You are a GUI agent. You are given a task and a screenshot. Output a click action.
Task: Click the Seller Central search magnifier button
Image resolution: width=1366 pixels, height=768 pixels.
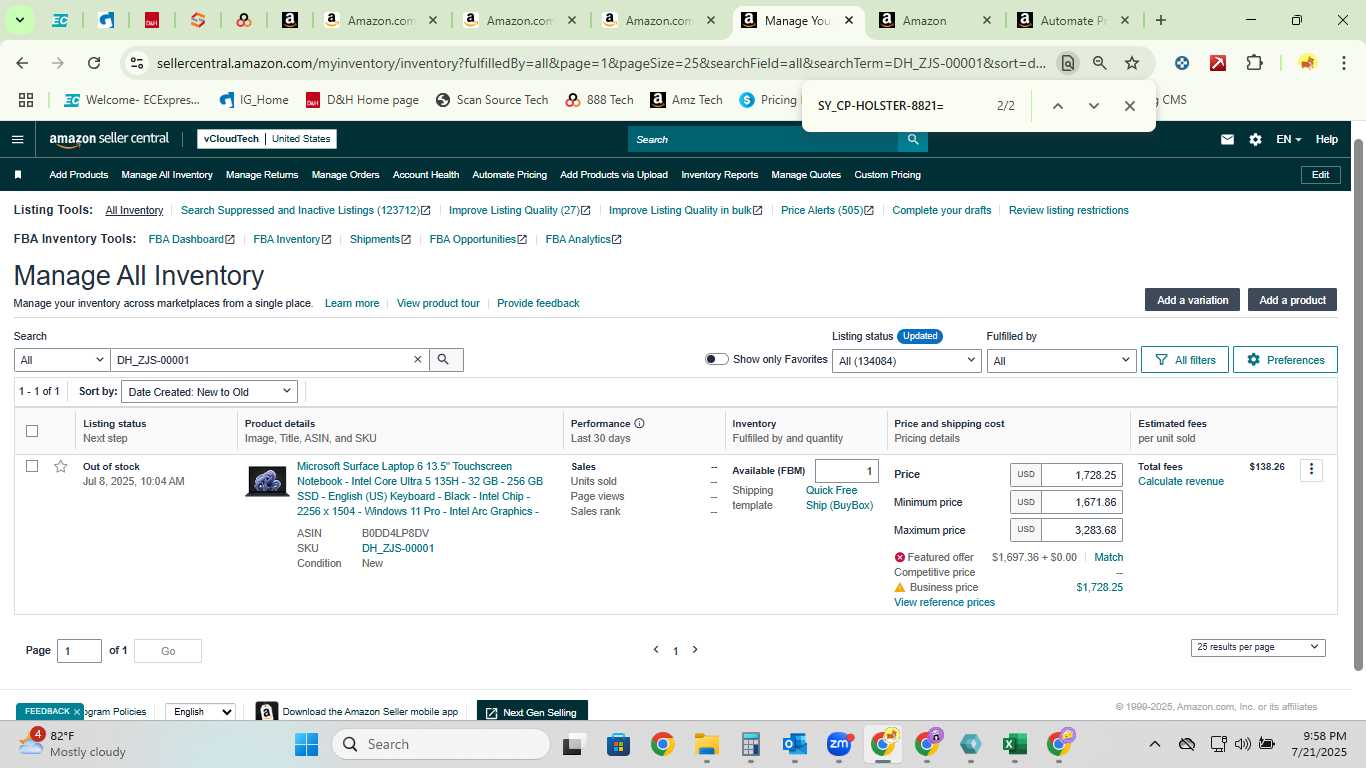tap(912, 139)
